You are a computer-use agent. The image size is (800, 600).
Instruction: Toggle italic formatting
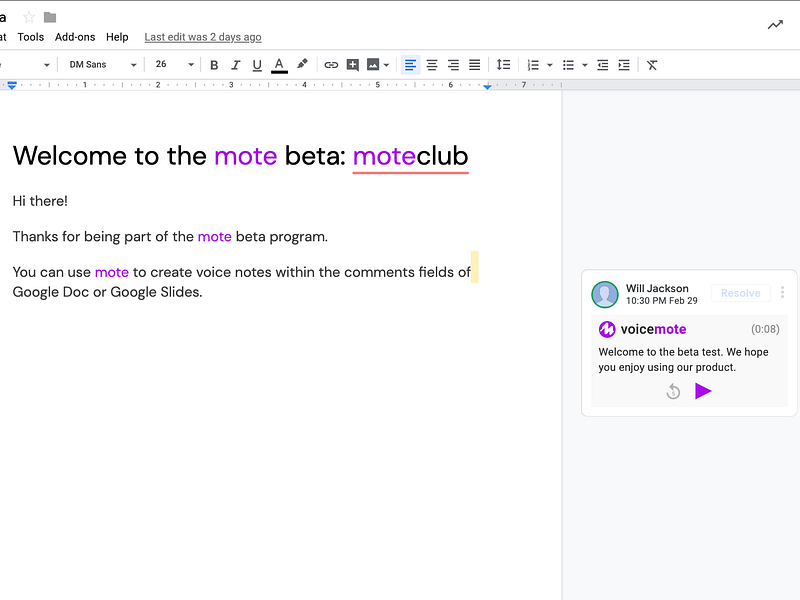pos(235,65)
